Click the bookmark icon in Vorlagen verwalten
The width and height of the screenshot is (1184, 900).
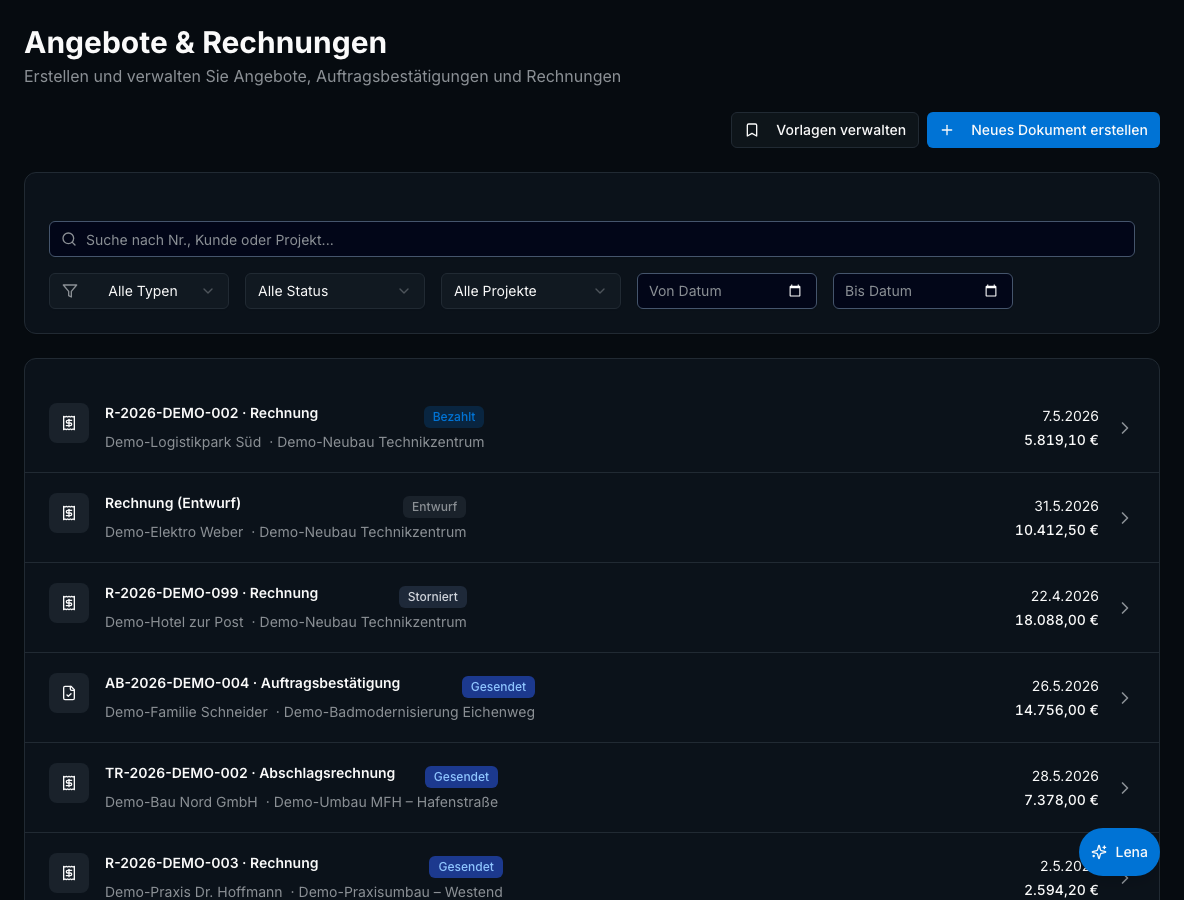pos(752,130)
